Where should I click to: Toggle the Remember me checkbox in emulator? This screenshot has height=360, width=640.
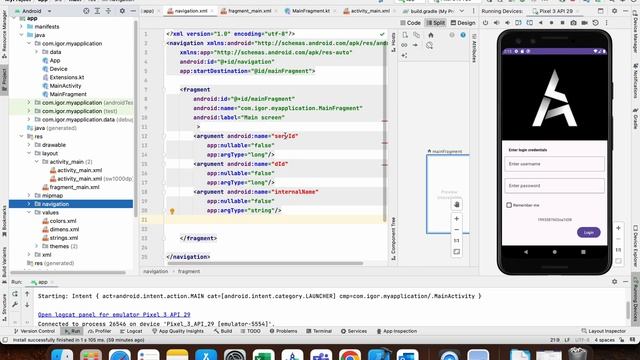point(509,205)
